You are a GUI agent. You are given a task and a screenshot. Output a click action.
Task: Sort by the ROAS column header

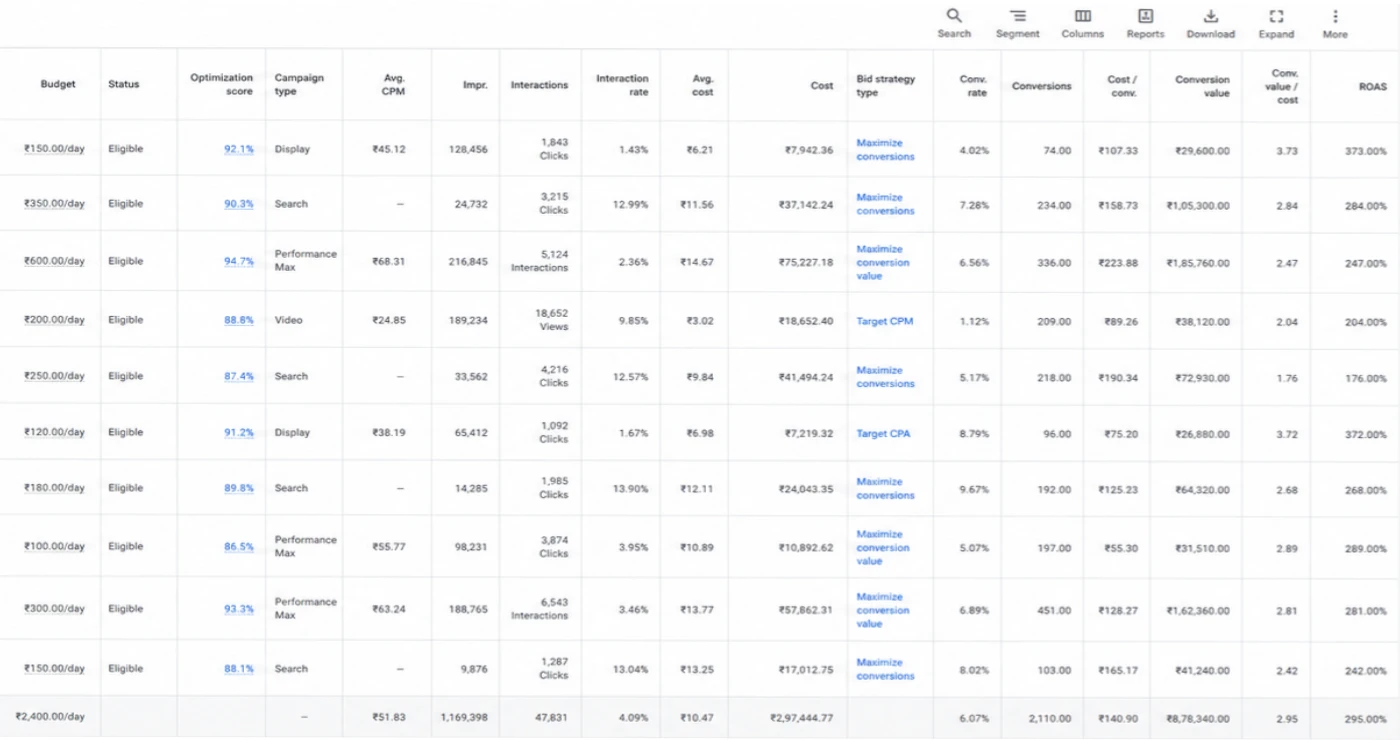coord(1373,86)
